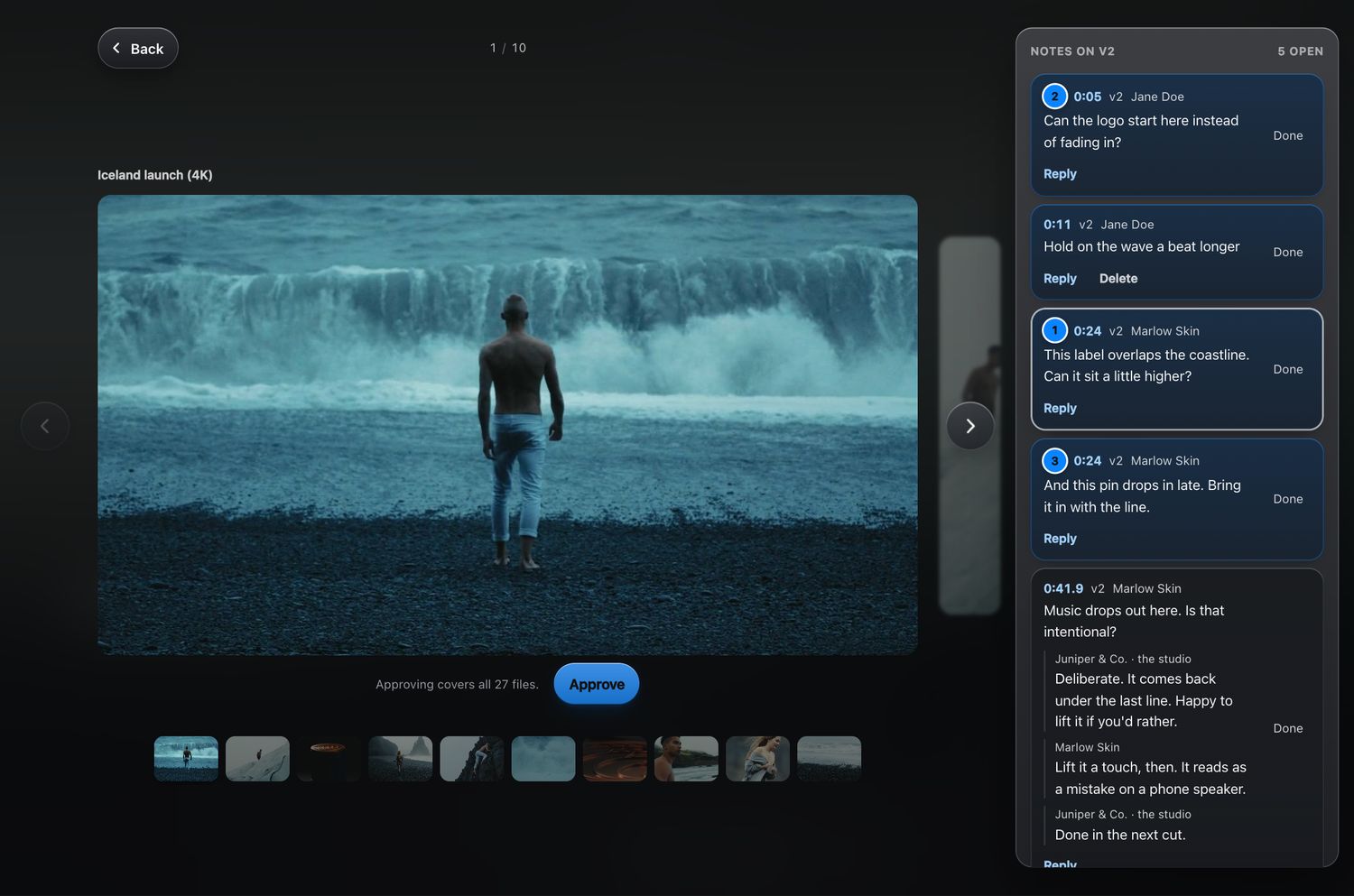Open fifth thumbnail with rock climber

472,759
